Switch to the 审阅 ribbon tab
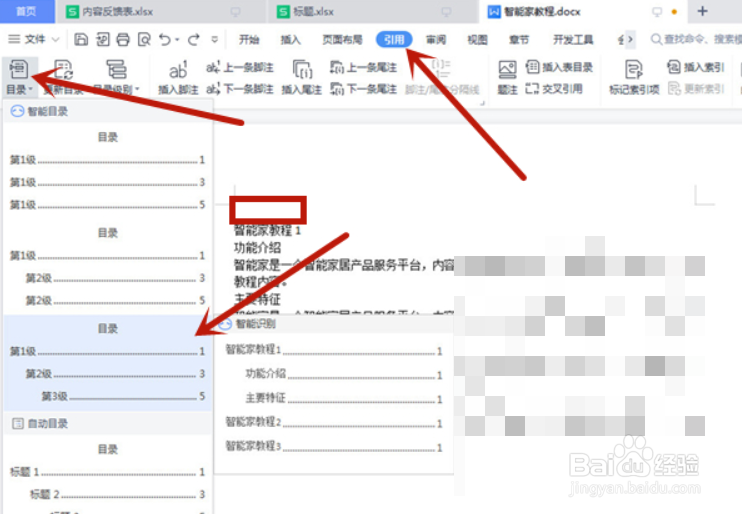 tap(436, 40)
